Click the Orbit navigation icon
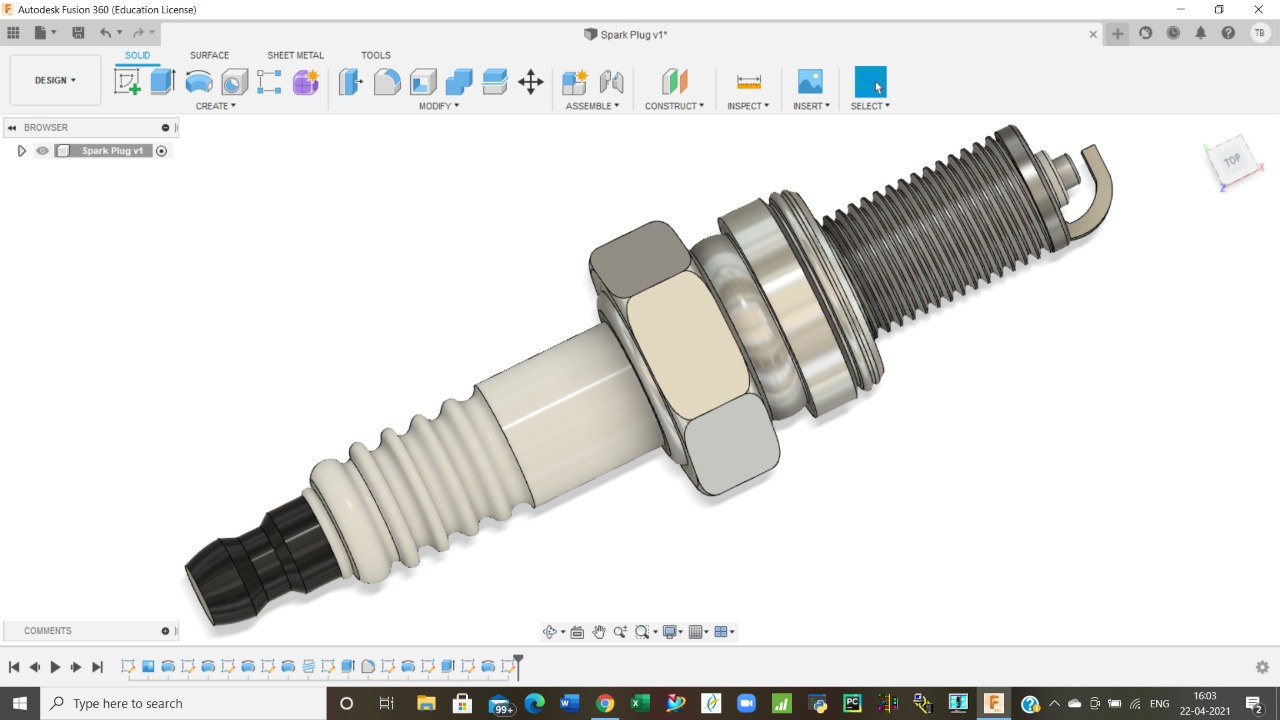 [549, 632]
